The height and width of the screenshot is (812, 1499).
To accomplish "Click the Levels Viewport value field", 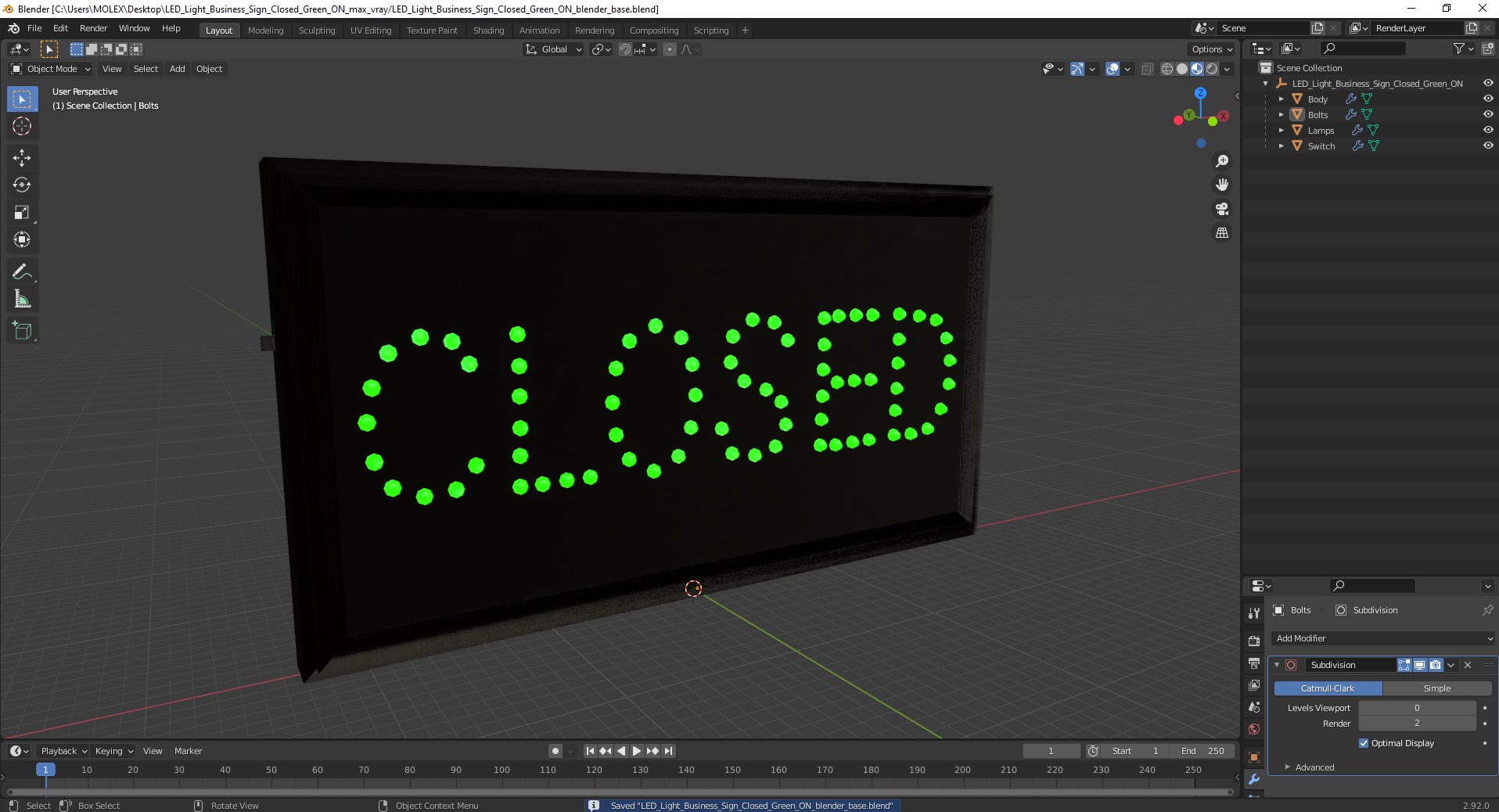I will coord(1417,708).
